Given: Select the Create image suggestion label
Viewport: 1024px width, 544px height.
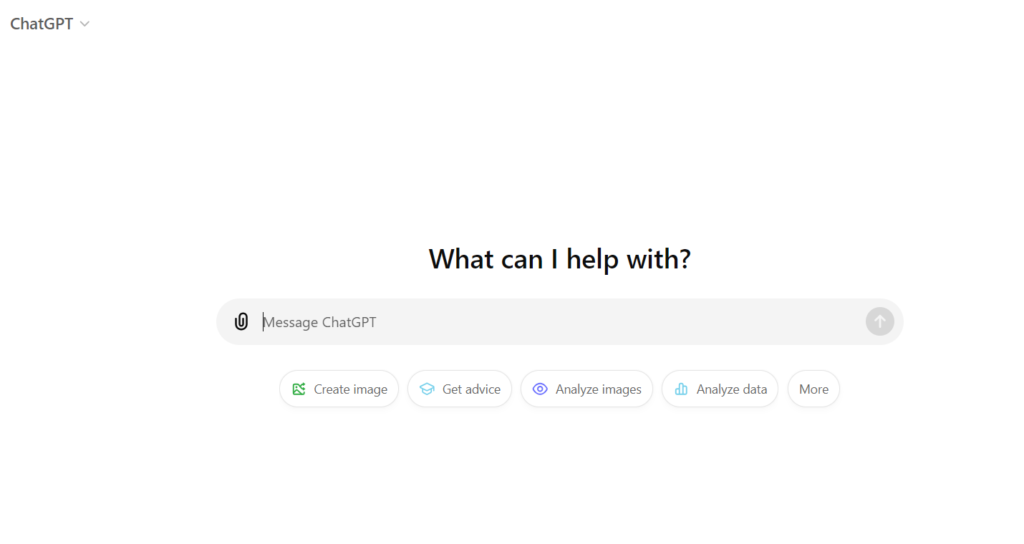Looking at the screenshot, I should [350, 389].
